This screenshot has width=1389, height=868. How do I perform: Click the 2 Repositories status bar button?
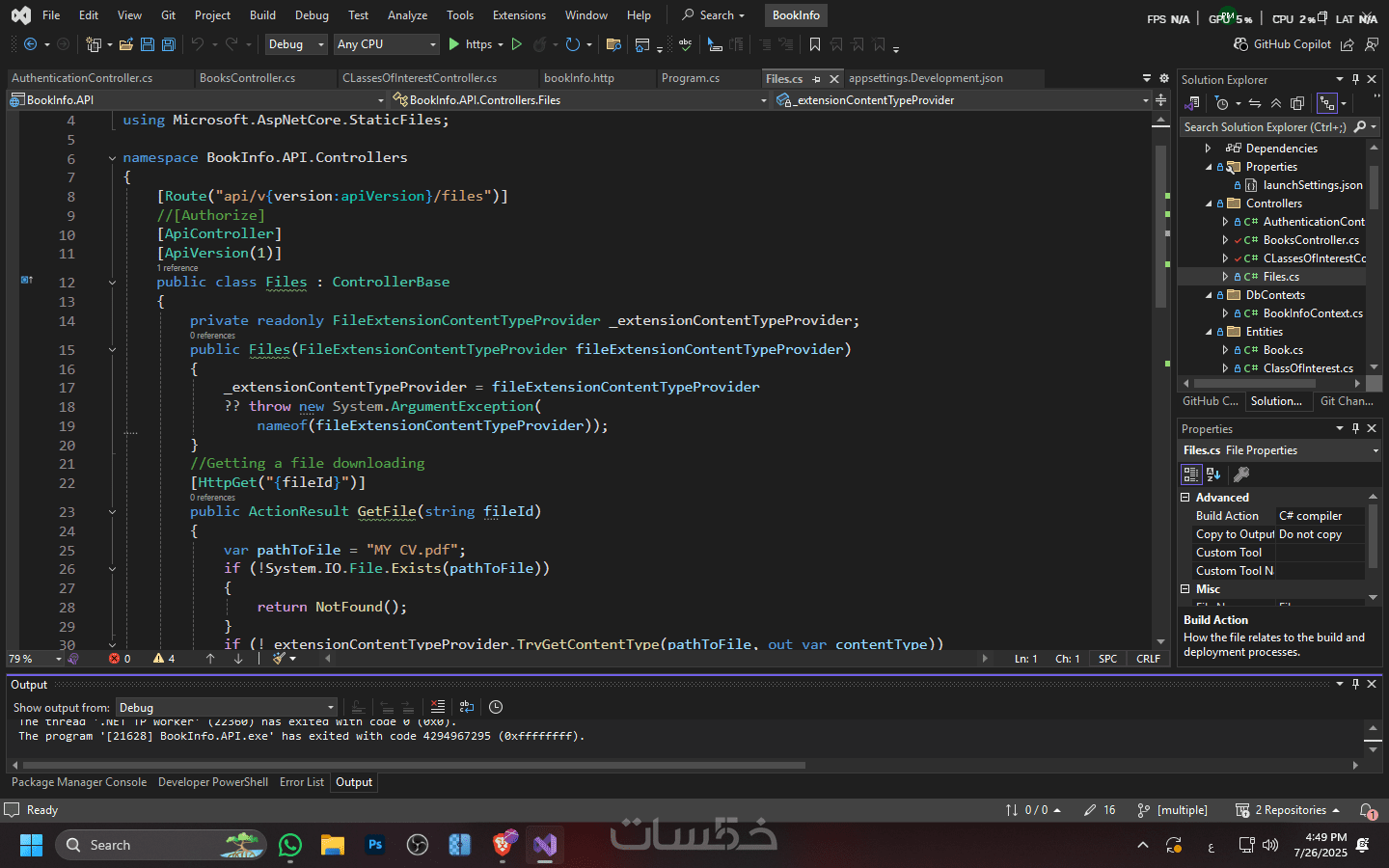(1288, 810)
